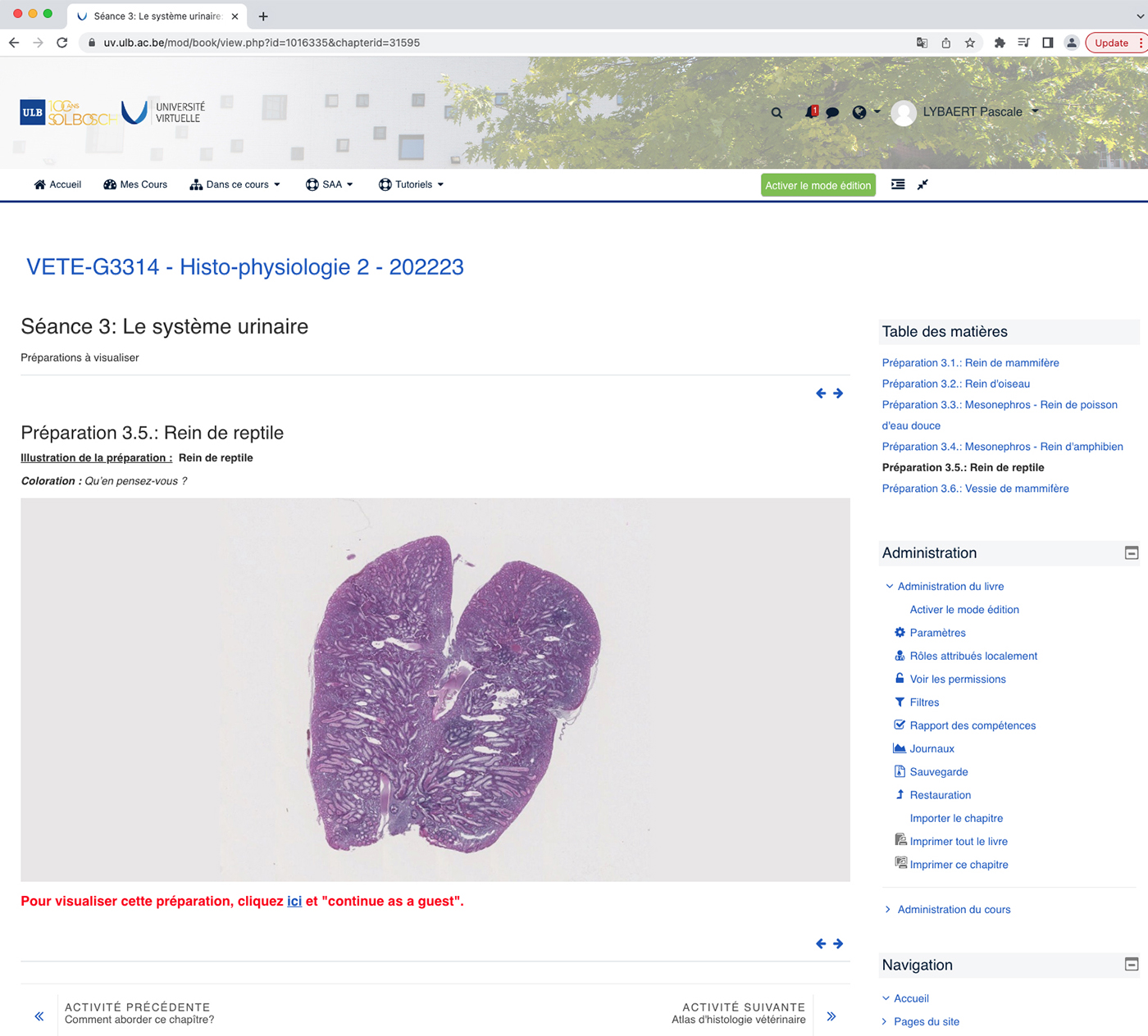This screenshot has width=1148, height=1036.
Task: Select Filtres using the funnel icon
Action: (923, 702)
